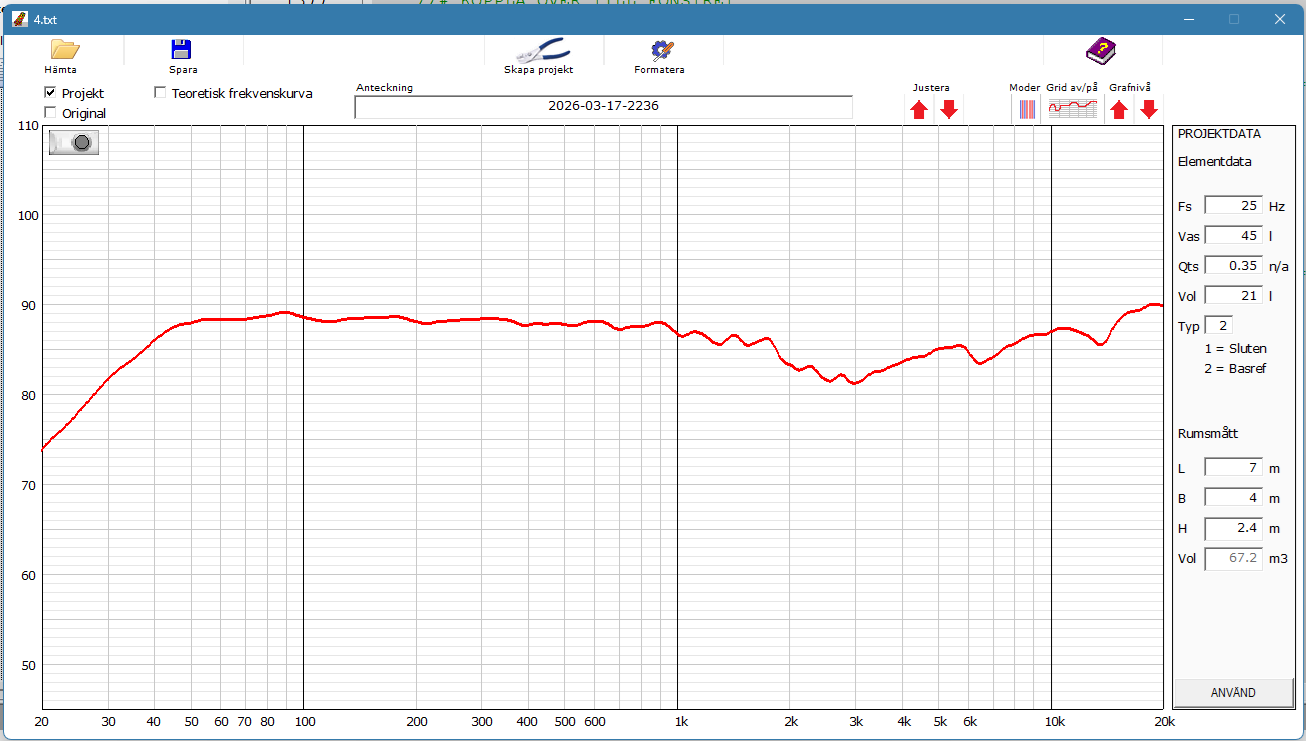This screenshot has width=1306, height=741.
Task: Click the Justera red down arrow
Action: coord(949,110)
